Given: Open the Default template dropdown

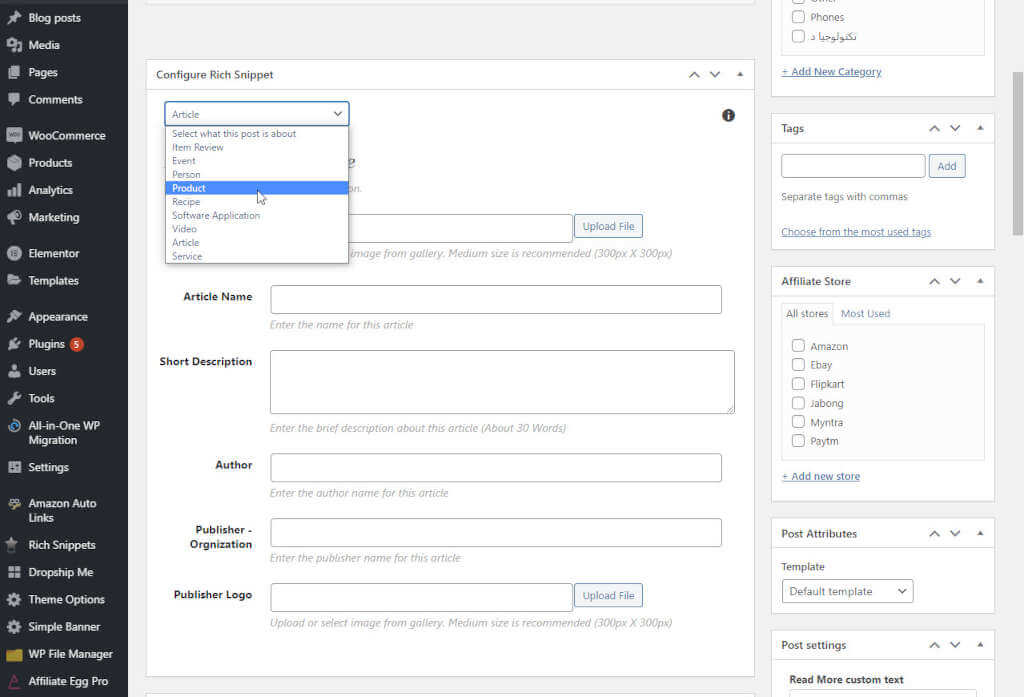Looking at the screenshot, I should pyautogui.click(x=847, y=591).
